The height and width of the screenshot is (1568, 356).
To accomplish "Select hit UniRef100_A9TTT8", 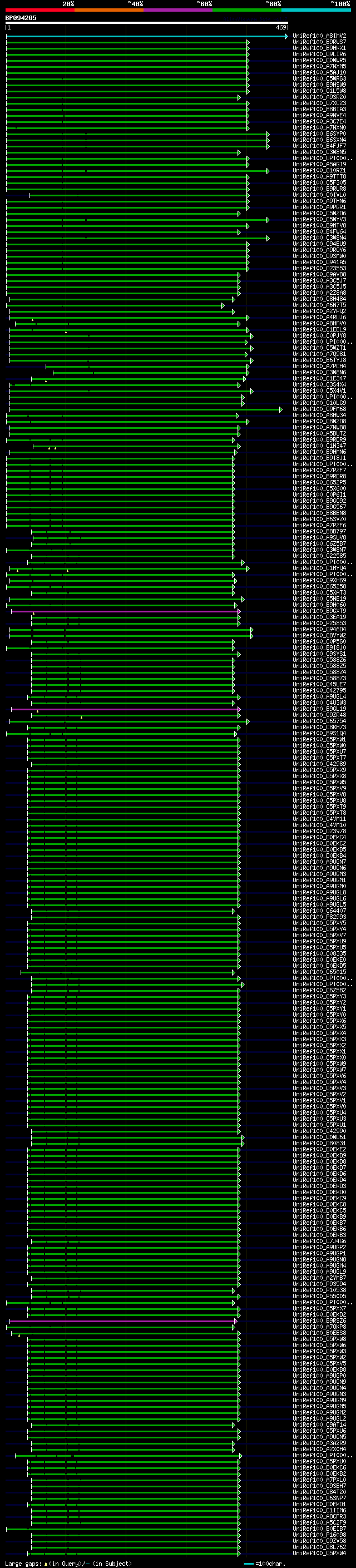I will coord(319,176).
